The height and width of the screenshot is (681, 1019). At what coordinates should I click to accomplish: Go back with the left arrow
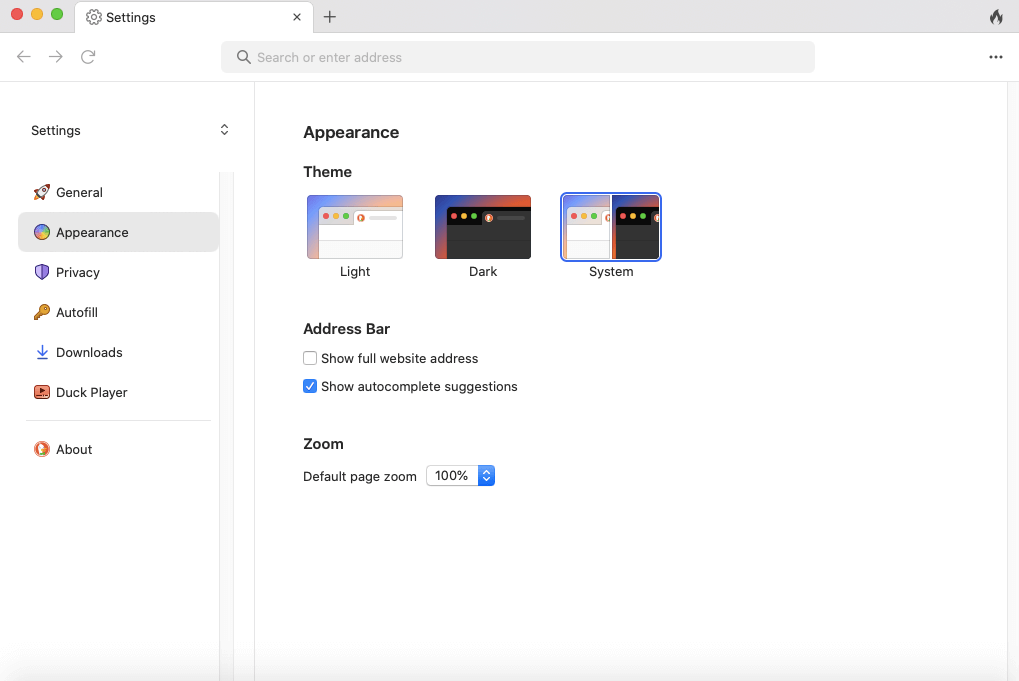[24, 57]
